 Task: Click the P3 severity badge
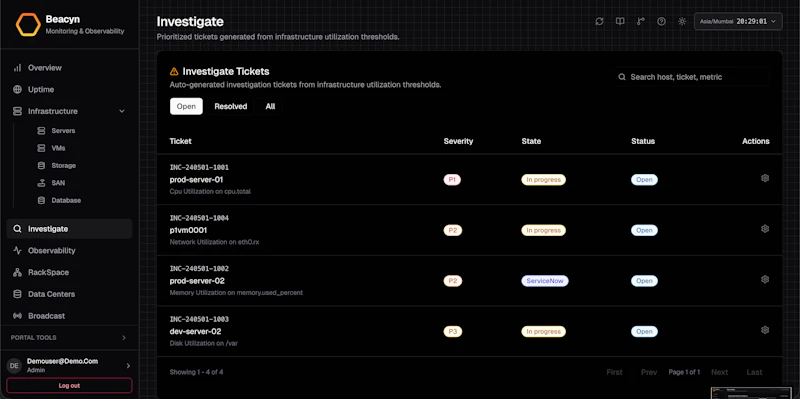click(x=453, y=332)
